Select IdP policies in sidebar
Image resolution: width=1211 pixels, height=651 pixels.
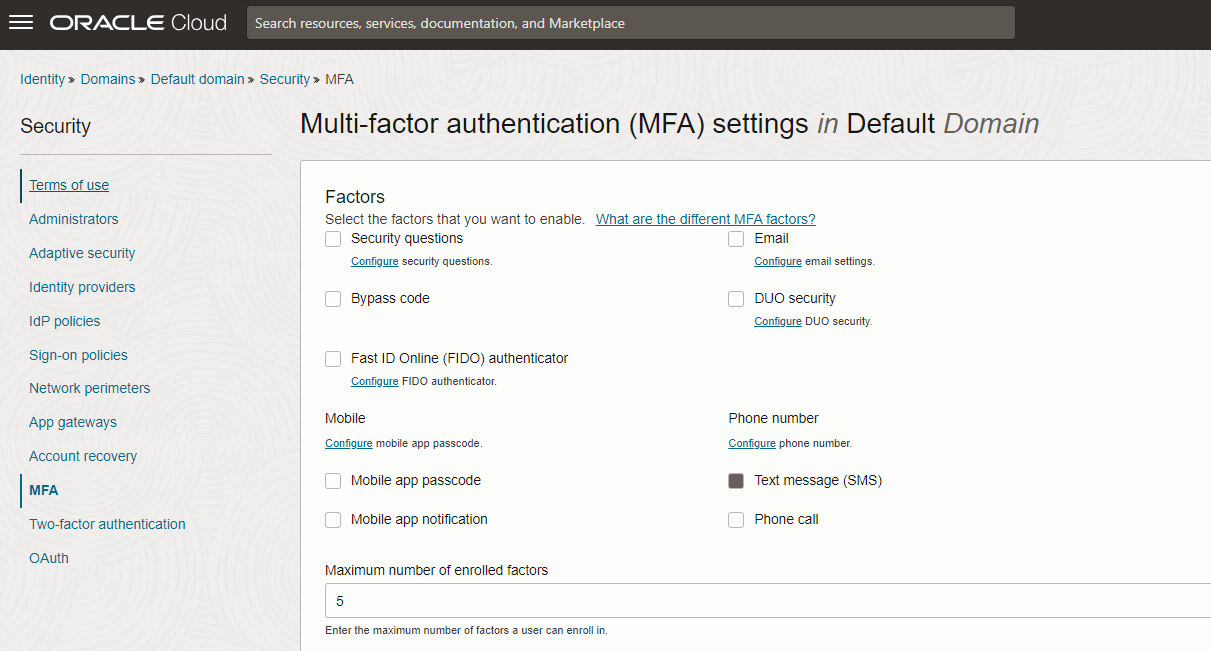(x=64, y=321)
